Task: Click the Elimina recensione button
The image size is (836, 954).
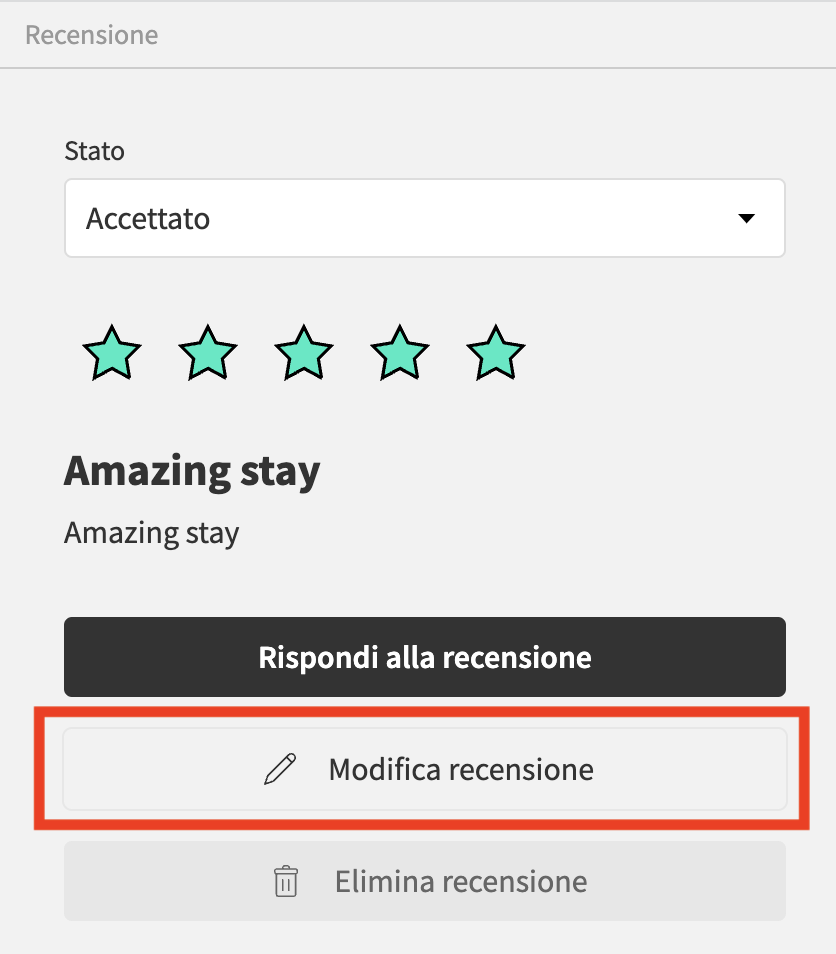Action: 425,881
